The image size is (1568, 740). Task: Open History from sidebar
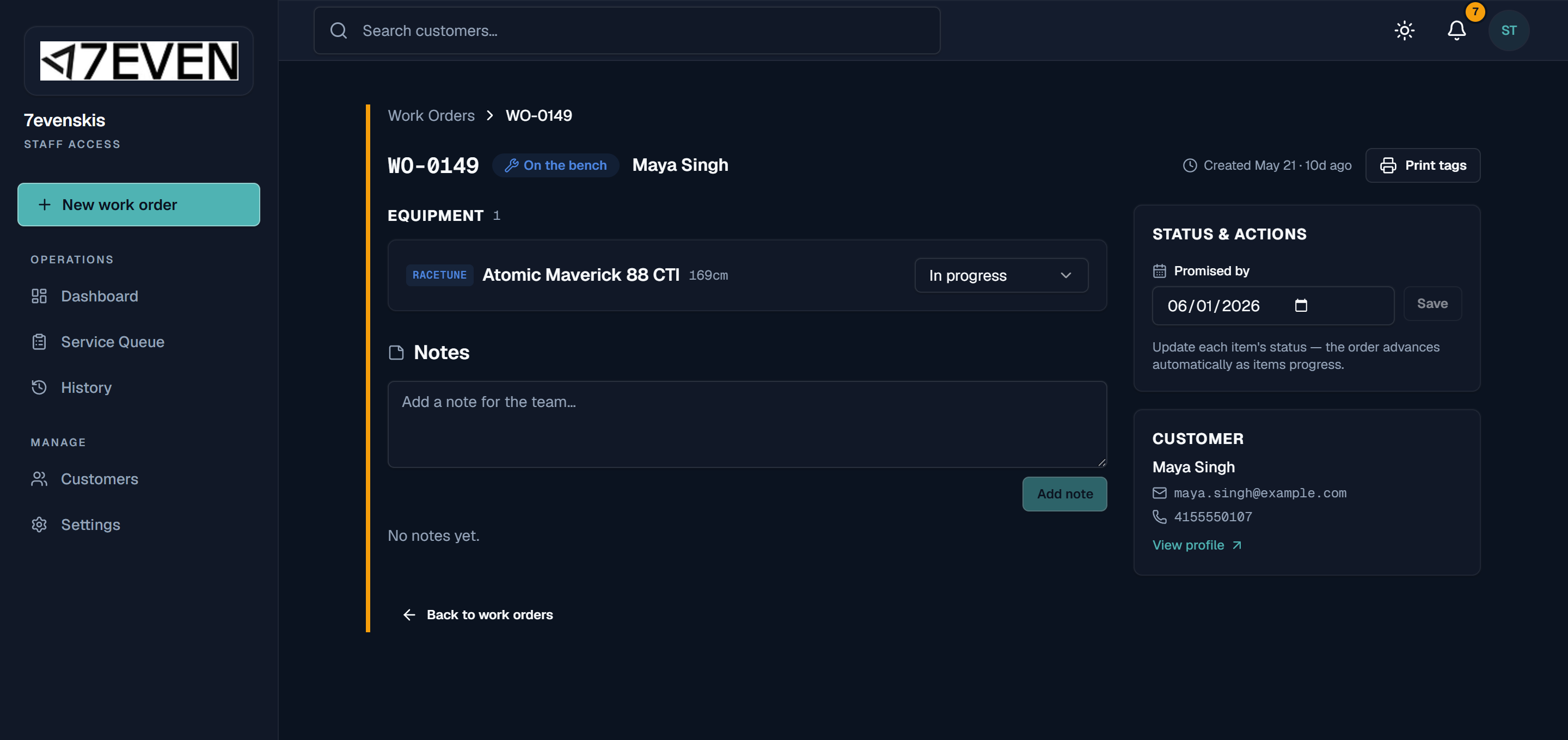pos(139,387)
